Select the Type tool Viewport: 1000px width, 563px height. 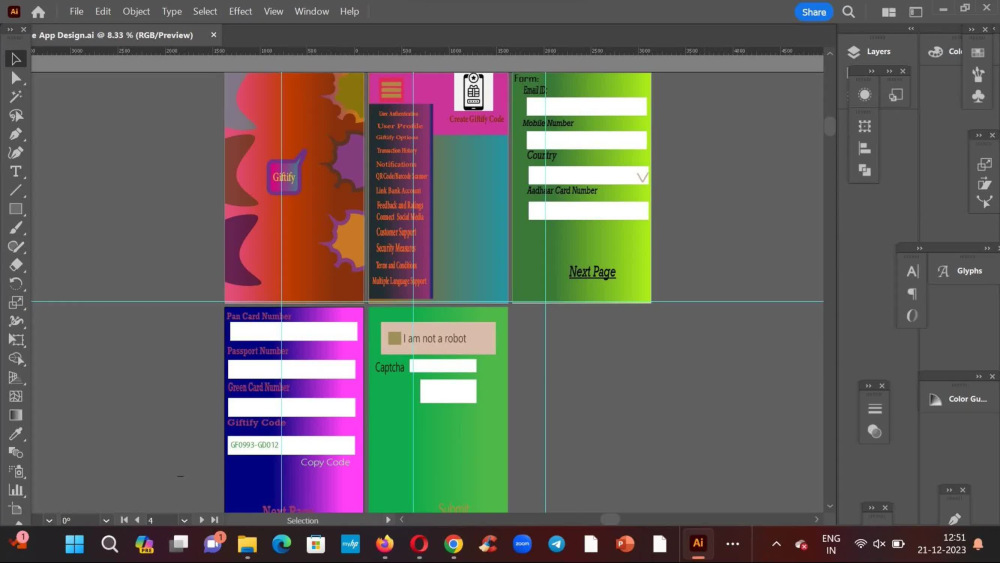point(16,172)
